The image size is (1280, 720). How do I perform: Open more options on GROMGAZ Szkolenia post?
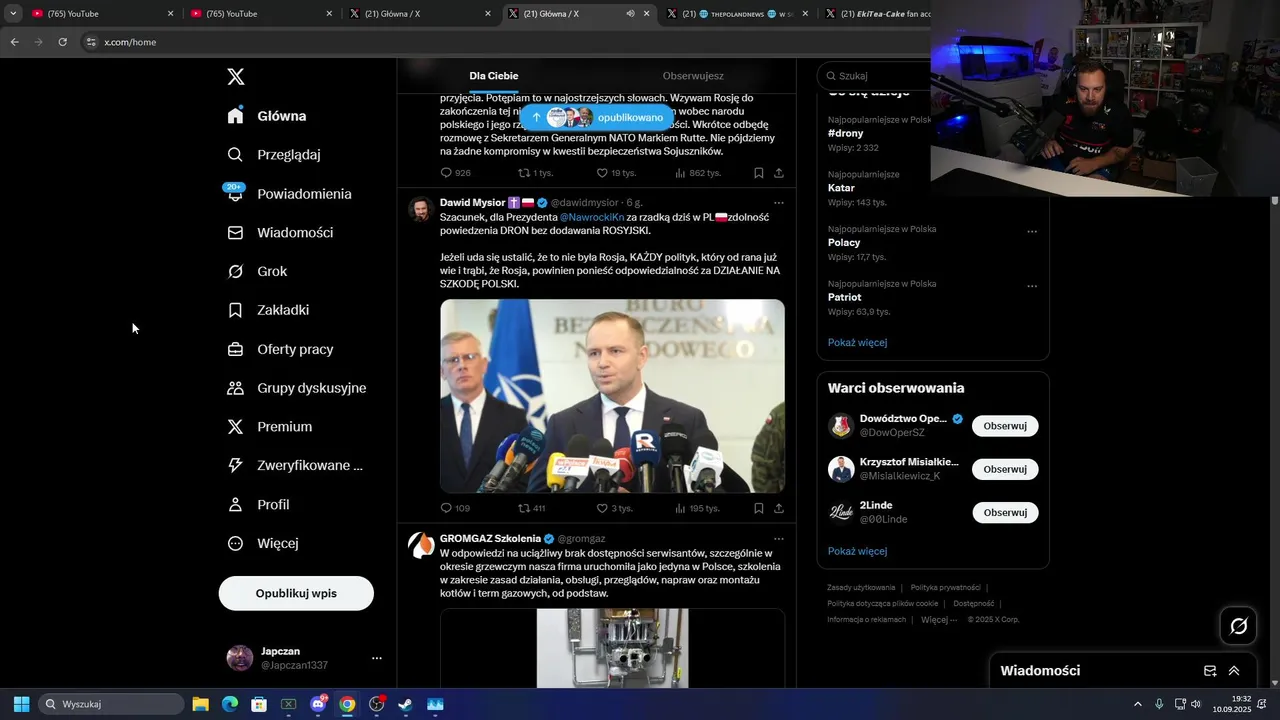pos(779,539)
